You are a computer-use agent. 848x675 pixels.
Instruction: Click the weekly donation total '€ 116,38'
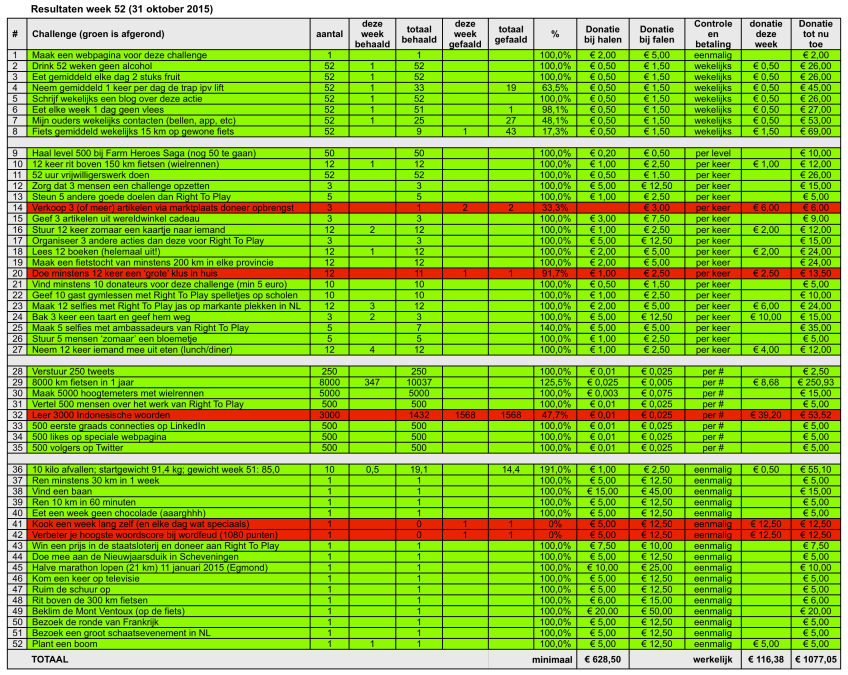[x=766, y=661]
